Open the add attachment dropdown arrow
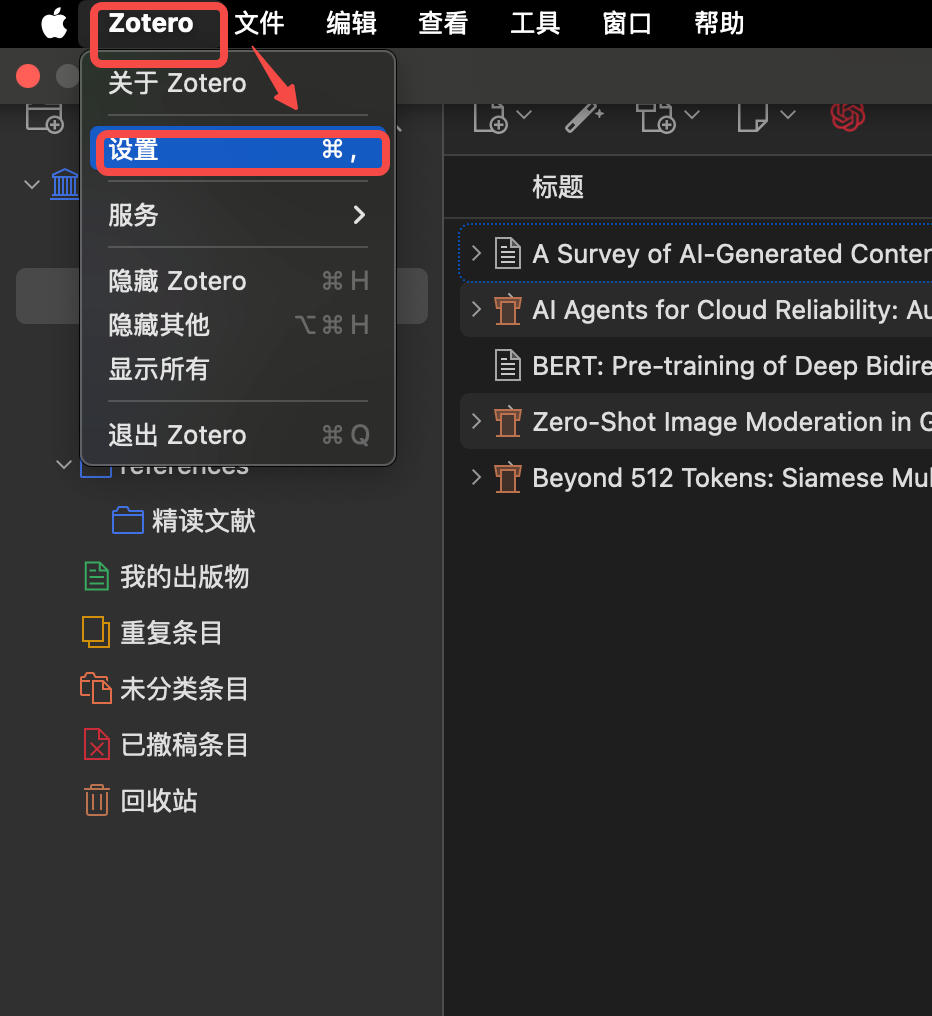932x1016 pixels. point(692,115)
